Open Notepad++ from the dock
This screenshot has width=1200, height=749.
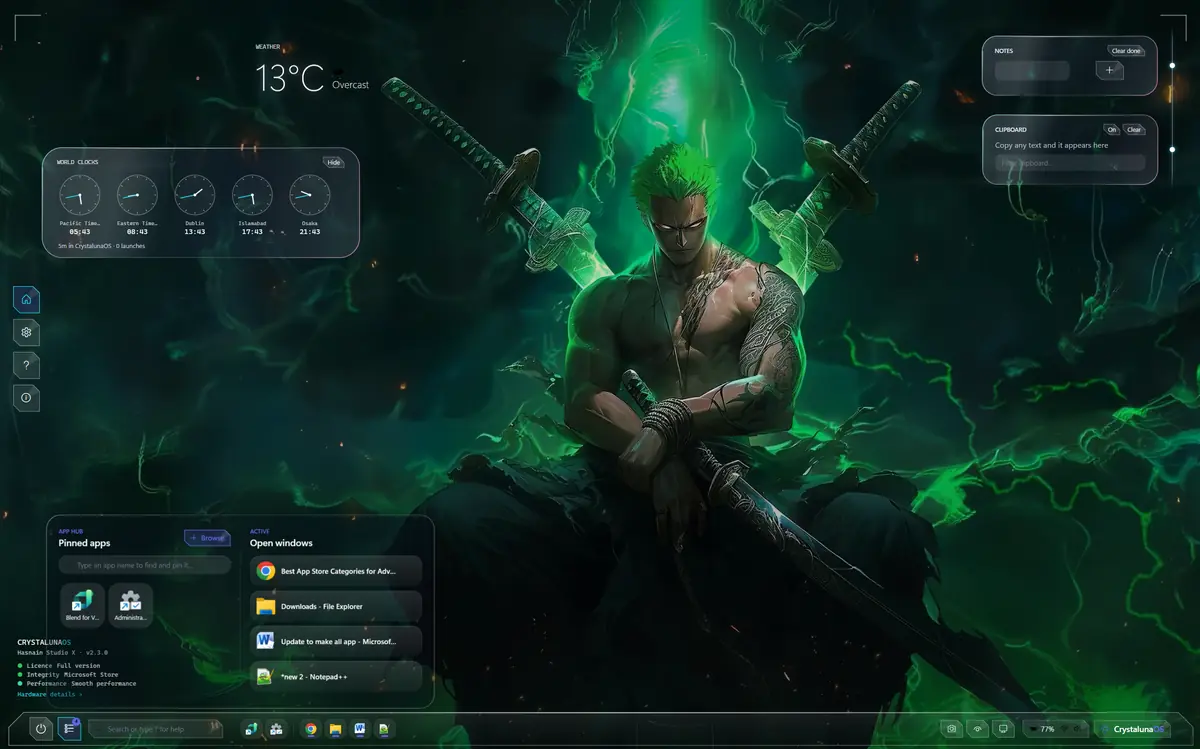click(x=383, y=729)
